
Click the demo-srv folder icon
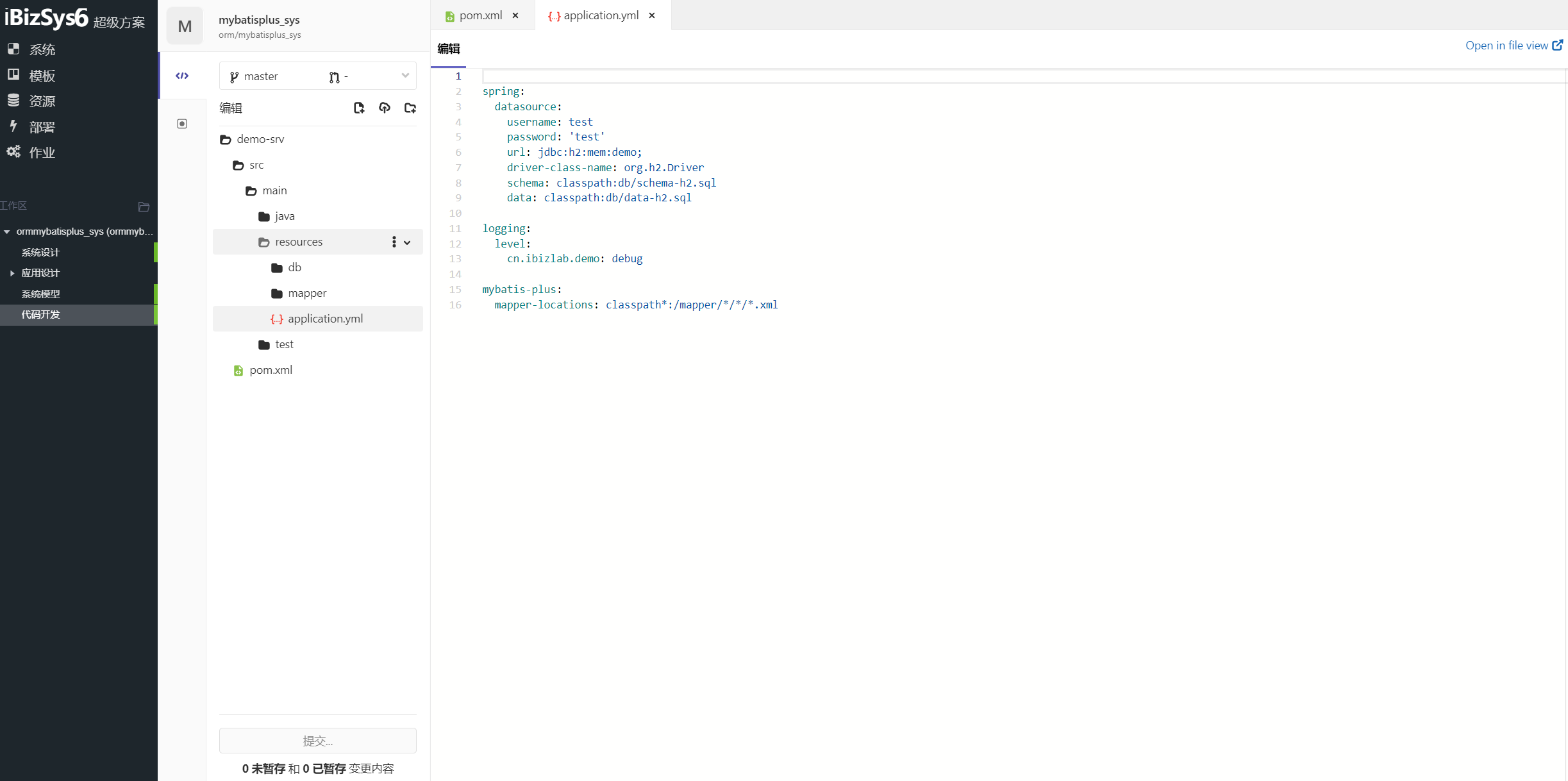(x=226, y=140)
